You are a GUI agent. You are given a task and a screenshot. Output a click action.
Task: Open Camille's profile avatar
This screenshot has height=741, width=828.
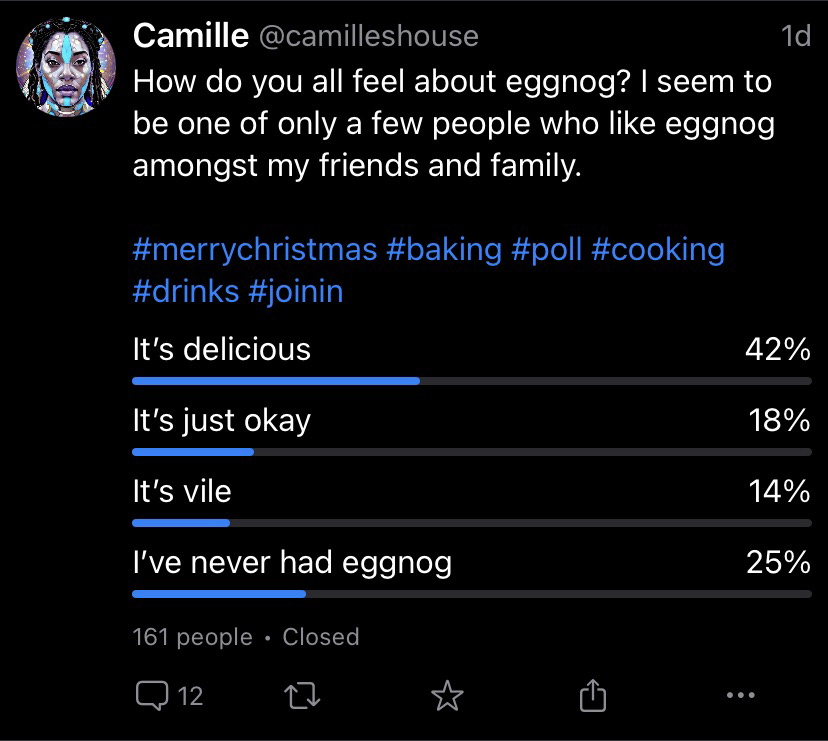(66, 67)
